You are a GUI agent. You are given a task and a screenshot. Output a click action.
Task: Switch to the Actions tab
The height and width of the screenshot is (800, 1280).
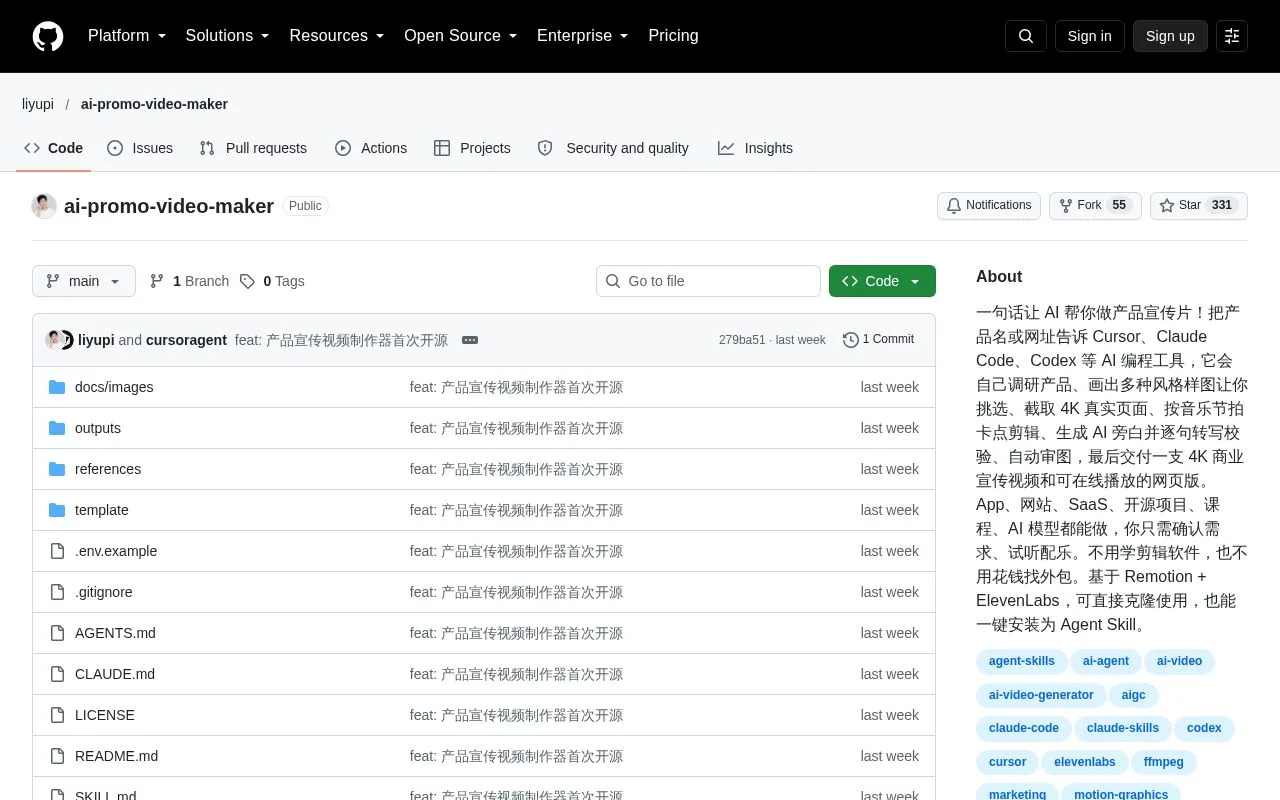(x=371, y=148)
